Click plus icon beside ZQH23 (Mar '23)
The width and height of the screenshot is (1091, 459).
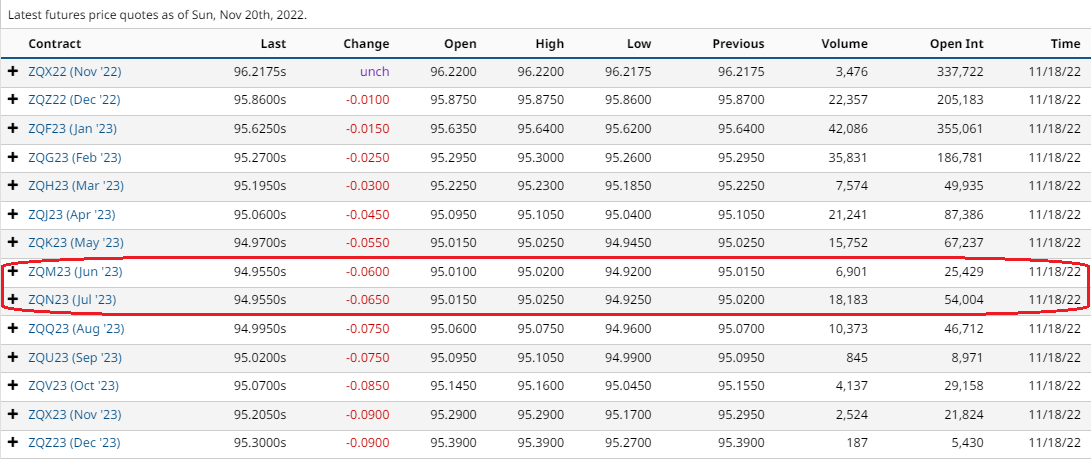click(x=13, y=186)
